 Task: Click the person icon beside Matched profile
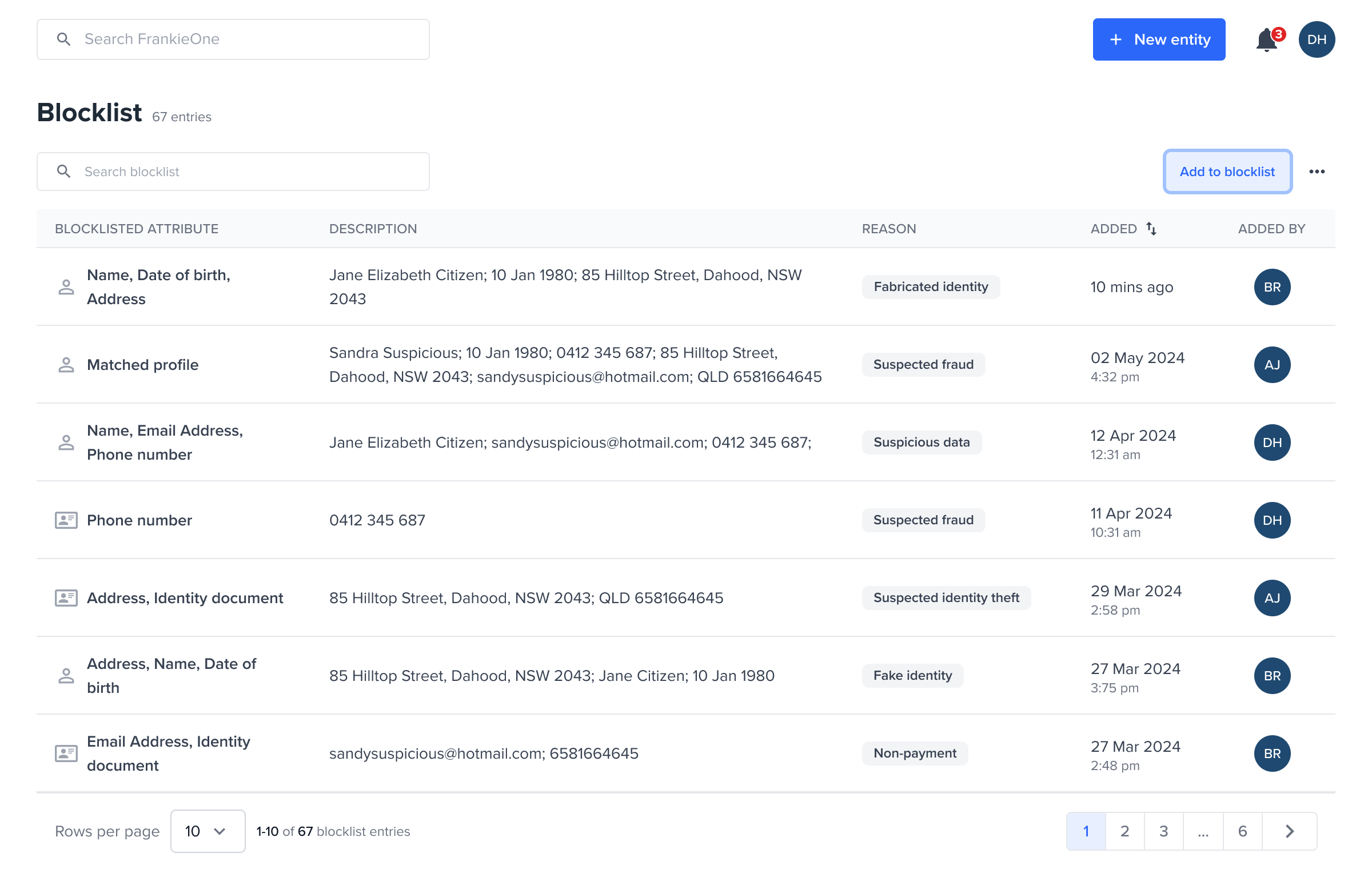tap(66, 364)
